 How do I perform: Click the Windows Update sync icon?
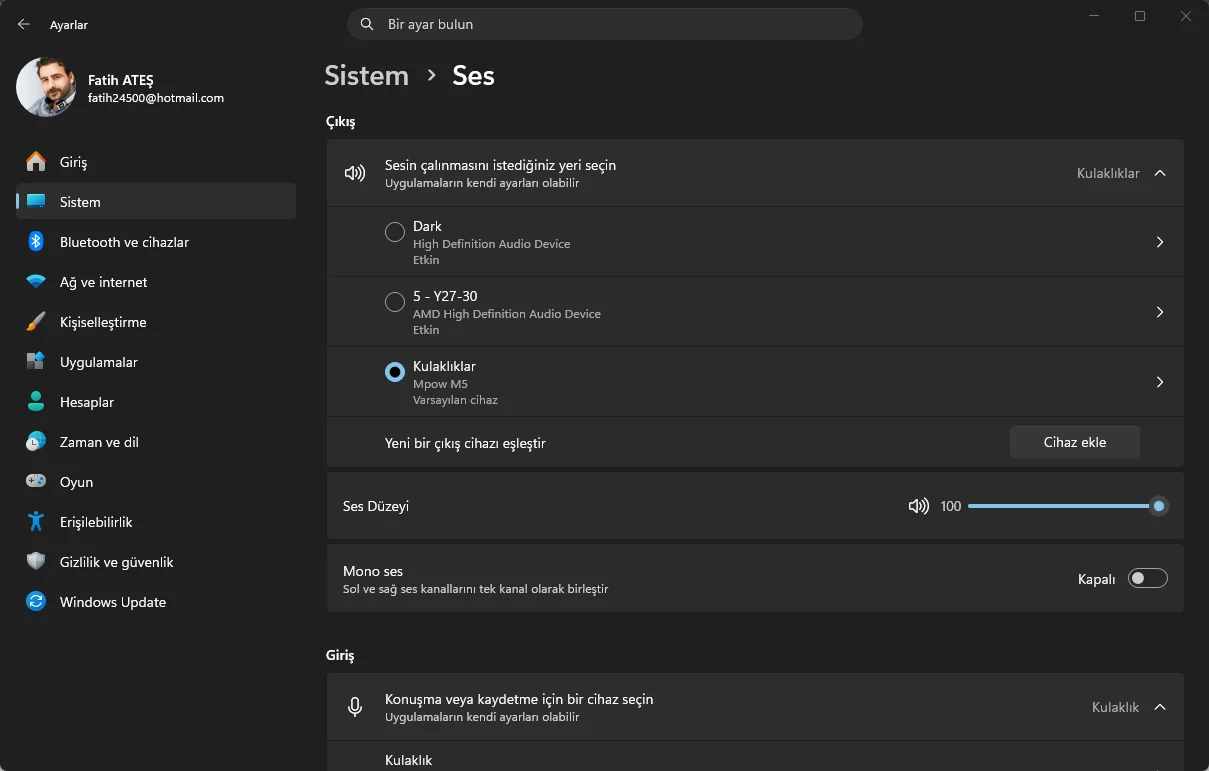[36, 602]
